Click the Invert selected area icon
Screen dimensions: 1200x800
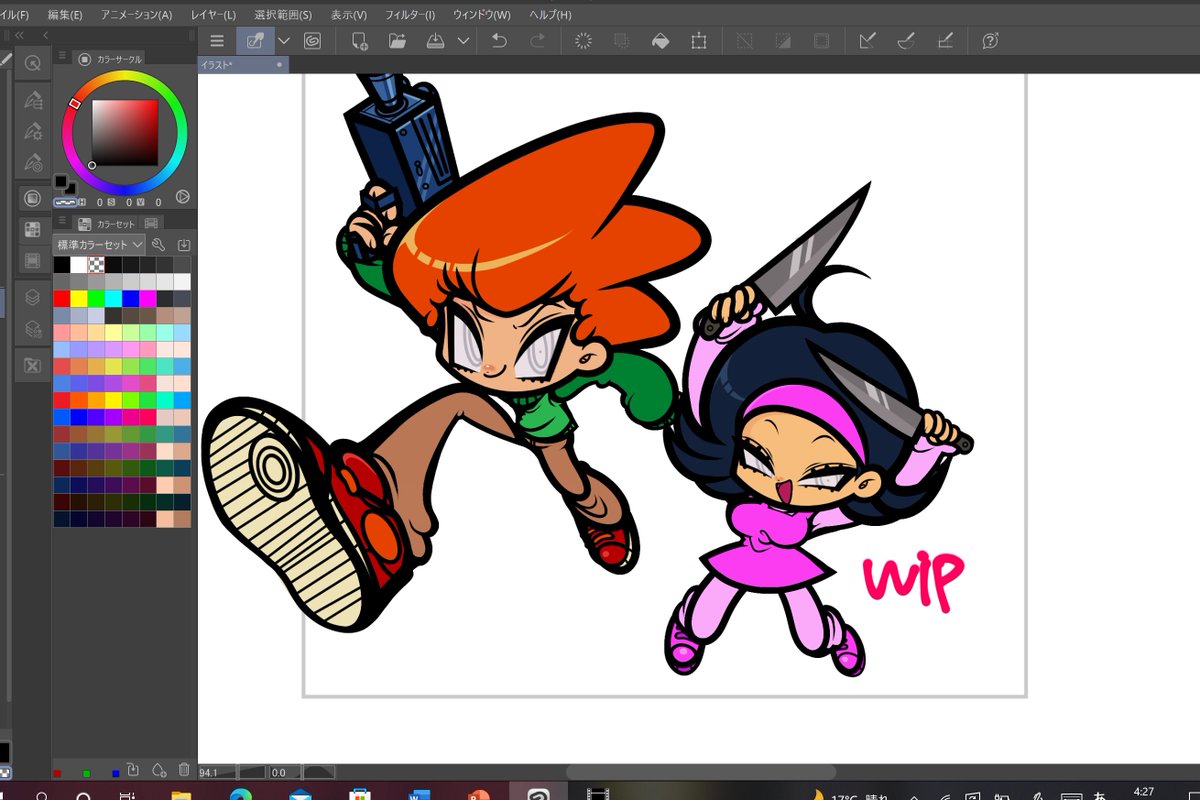(782, 41)
